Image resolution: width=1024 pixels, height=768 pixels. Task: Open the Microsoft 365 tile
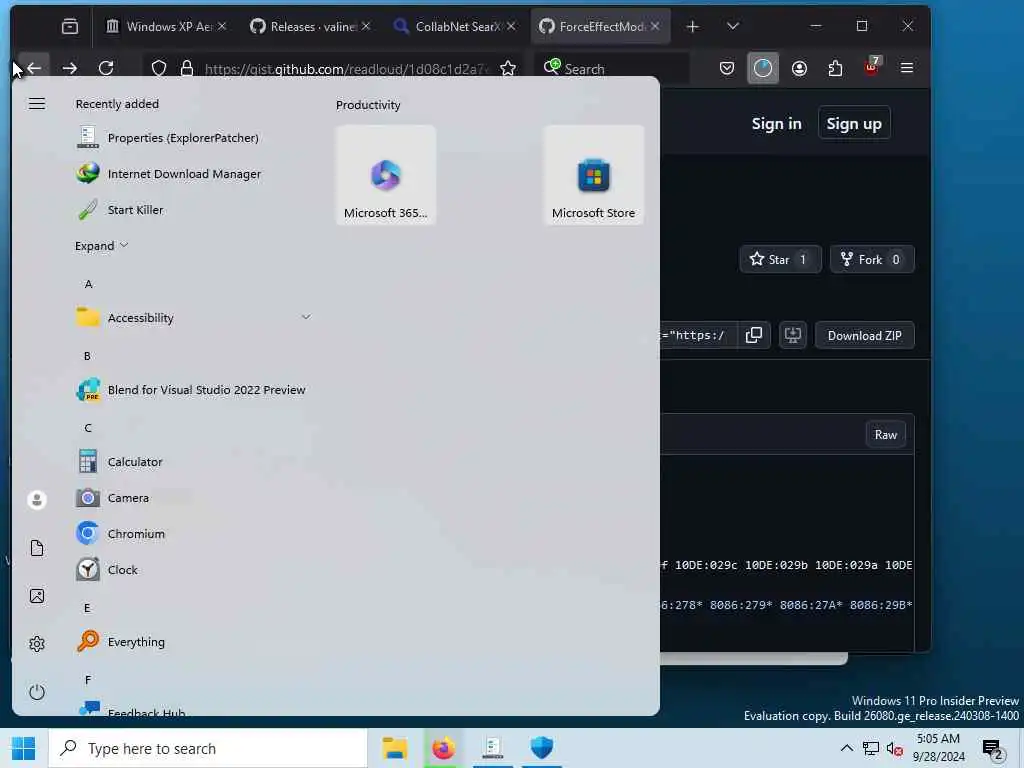pyautogui.click(x=386, y=175)
